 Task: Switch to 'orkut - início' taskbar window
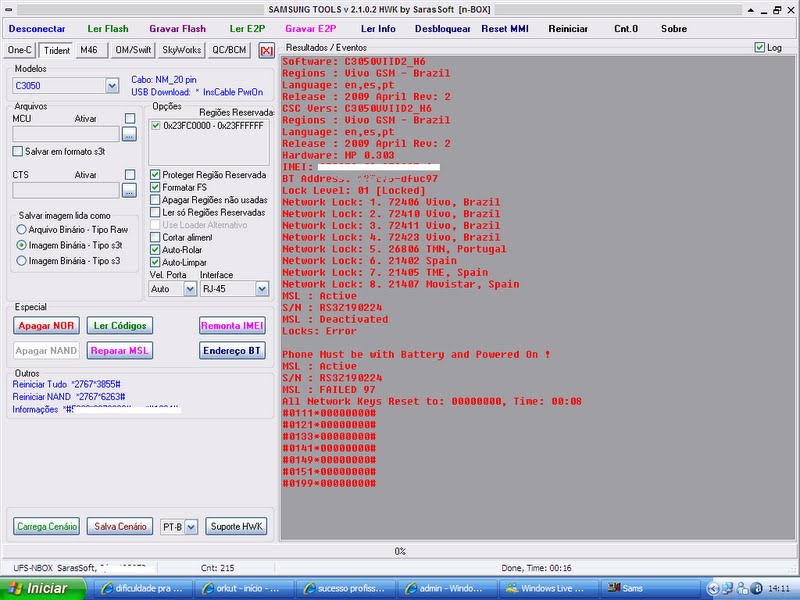coord(243,588)
